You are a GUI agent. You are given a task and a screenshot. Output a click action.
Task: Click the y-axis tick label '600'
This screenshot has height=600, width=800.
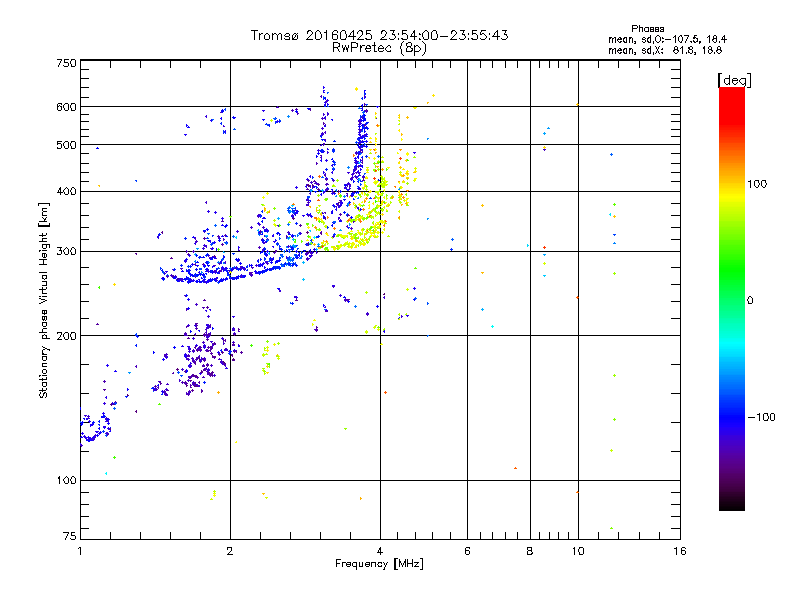[66, 107]
